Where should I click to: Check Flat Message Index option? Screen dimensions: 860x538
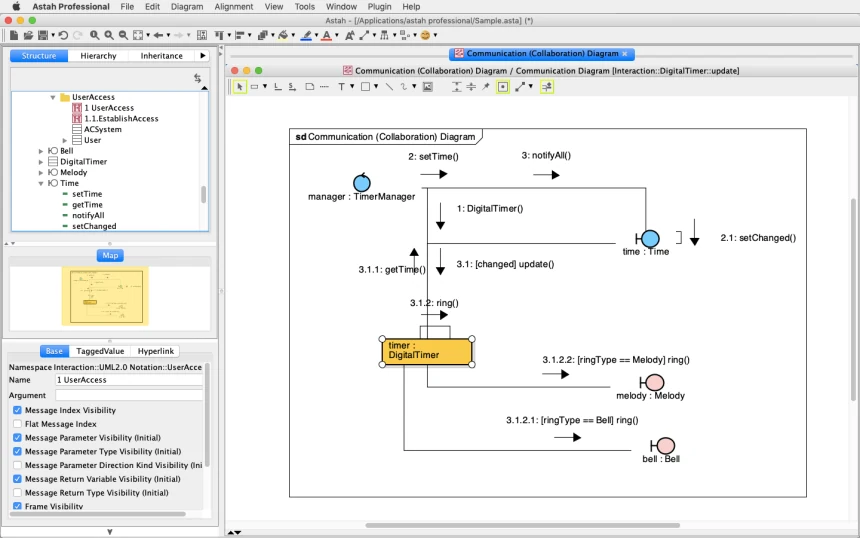tap(18, 424)
